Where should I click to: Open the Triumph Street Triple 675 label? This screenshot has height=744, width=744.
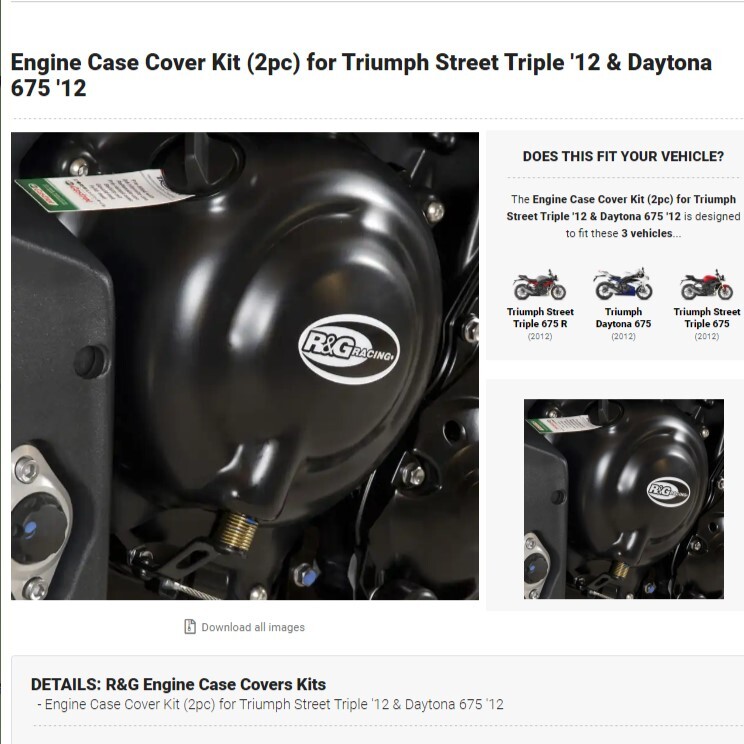[707, 317]
